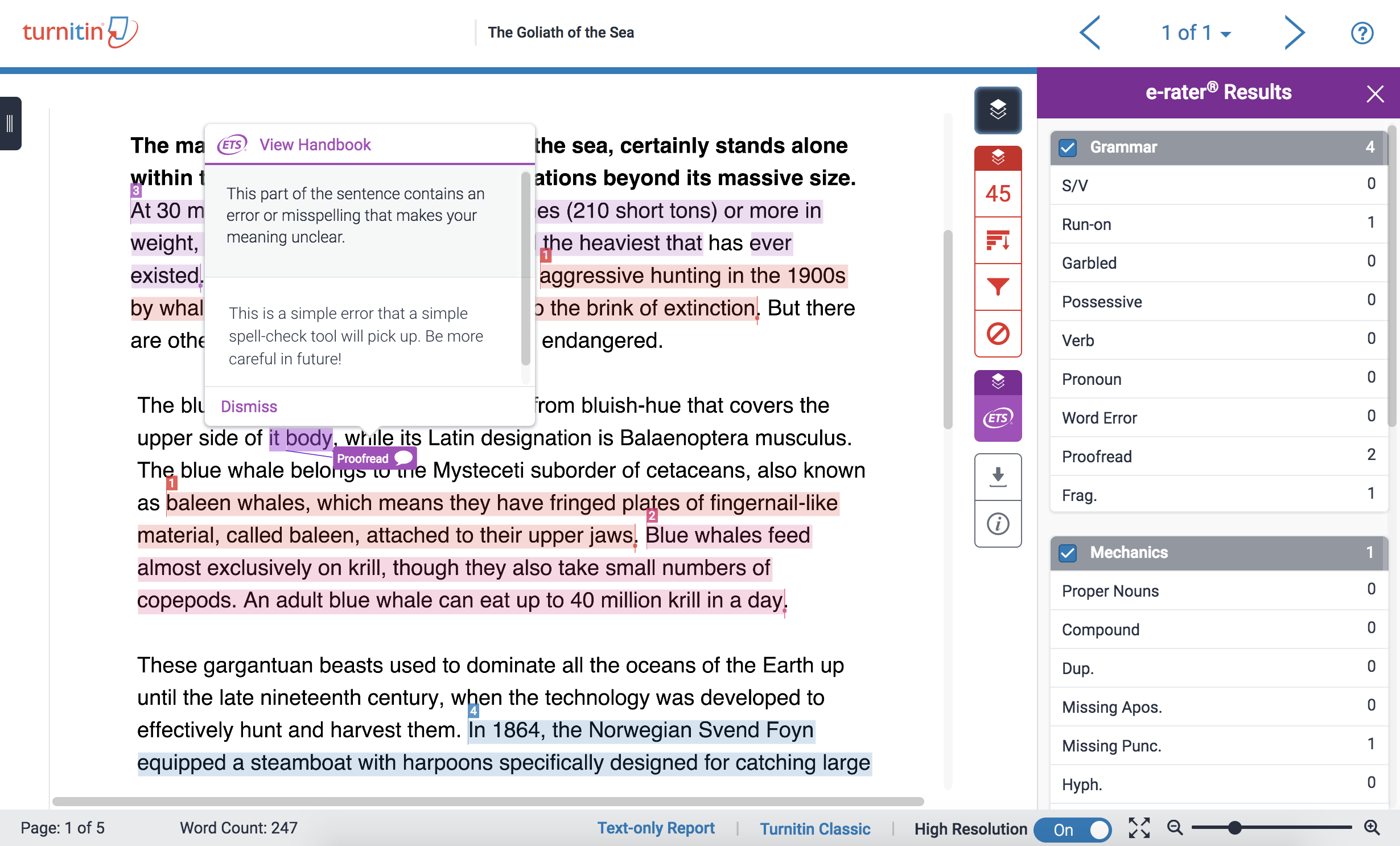Open the all sources sort icon

[x=998, y=240]
